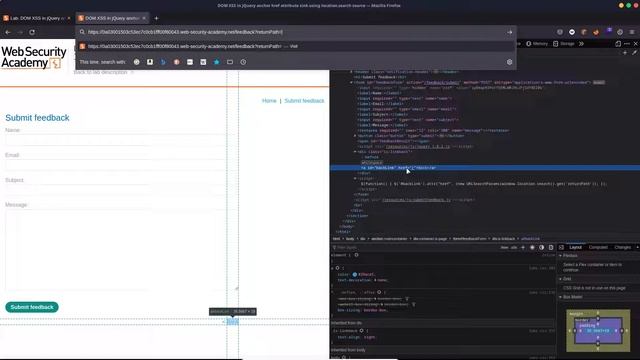Search with DuckDuckGo icon in URL dropdown
The width and height of the screenshot is (640, 360).
[176, 62]
